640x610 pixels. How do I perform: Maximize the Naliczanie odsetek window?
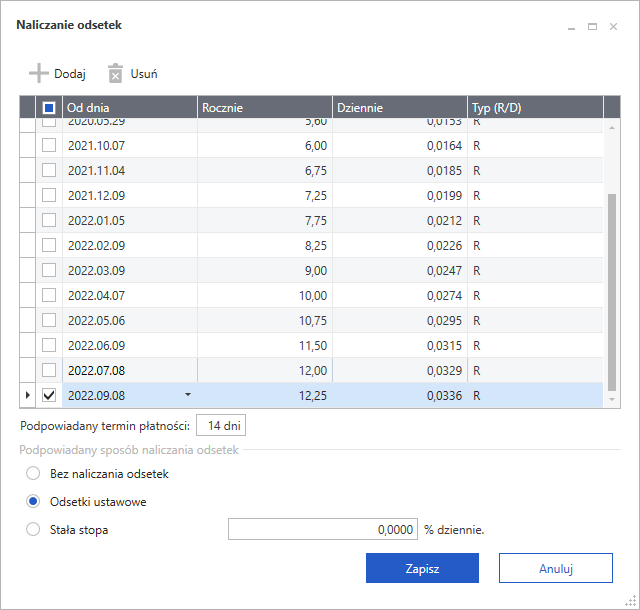pos(592,27)
